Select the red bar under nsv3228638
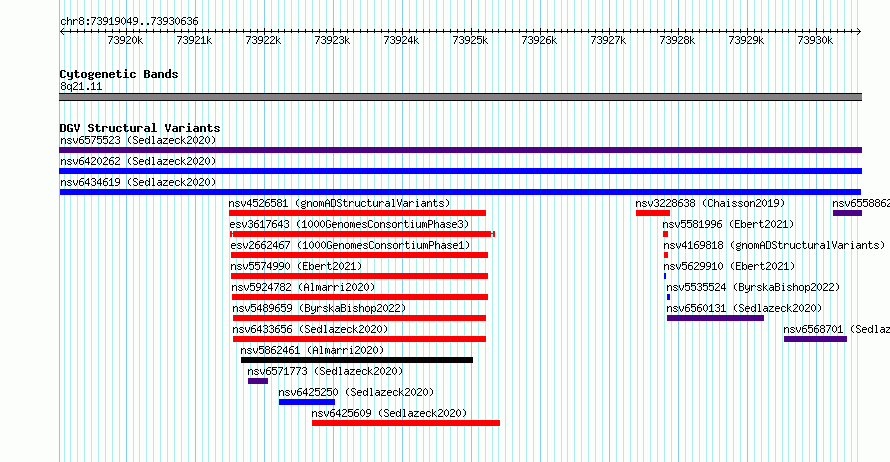 coord(653,213)
